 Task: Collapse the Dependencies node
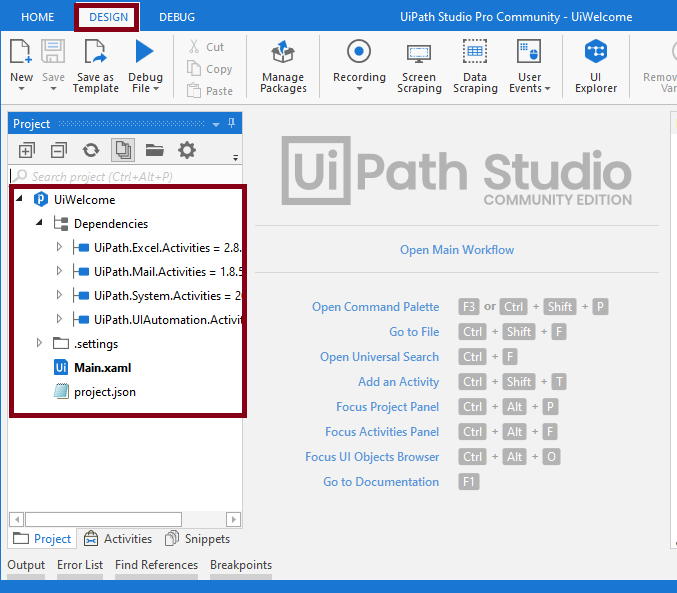[39, 223]
